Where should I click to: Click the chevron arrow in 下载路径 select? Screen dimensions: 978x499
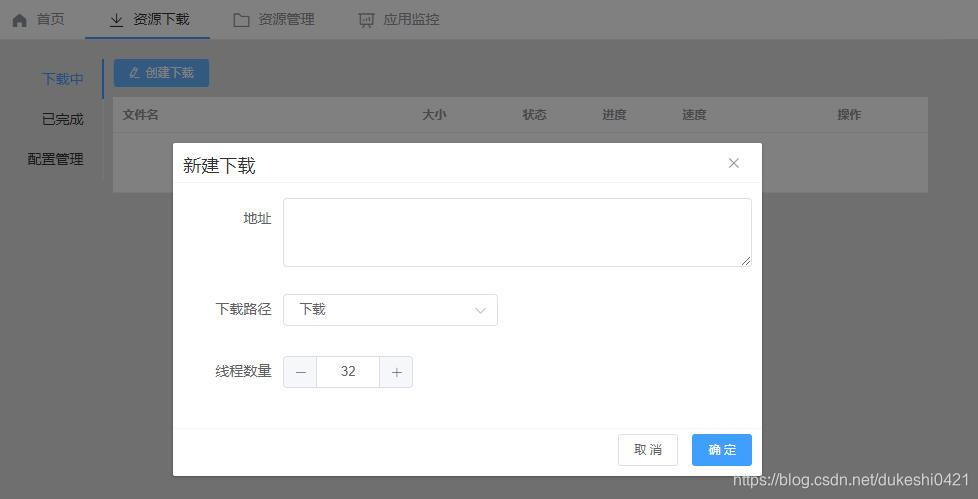click(480, 310)
